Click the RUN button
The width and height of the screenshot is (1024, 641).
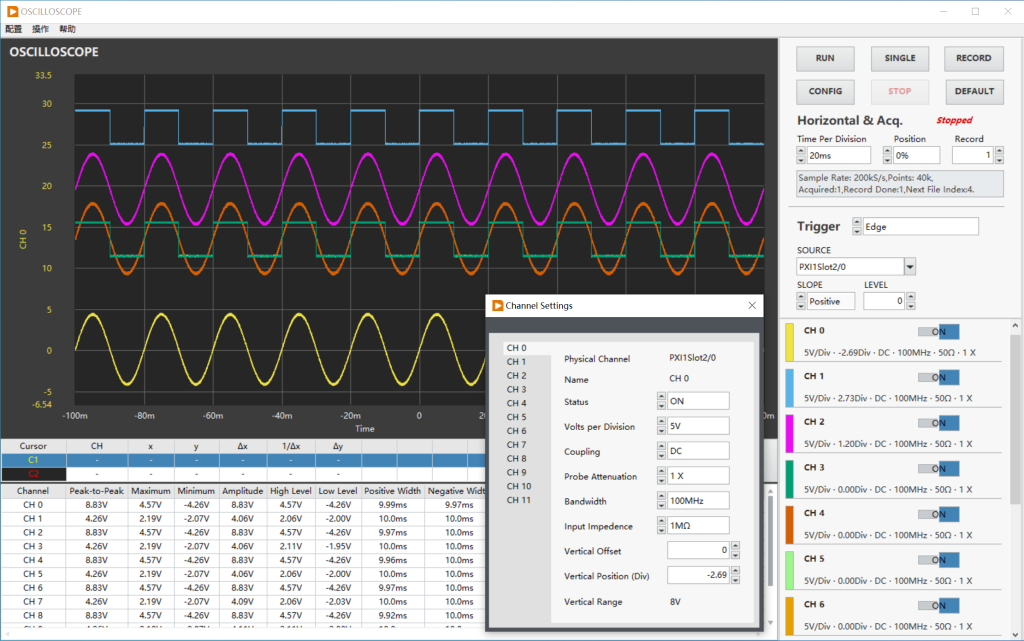coord(825,59)
